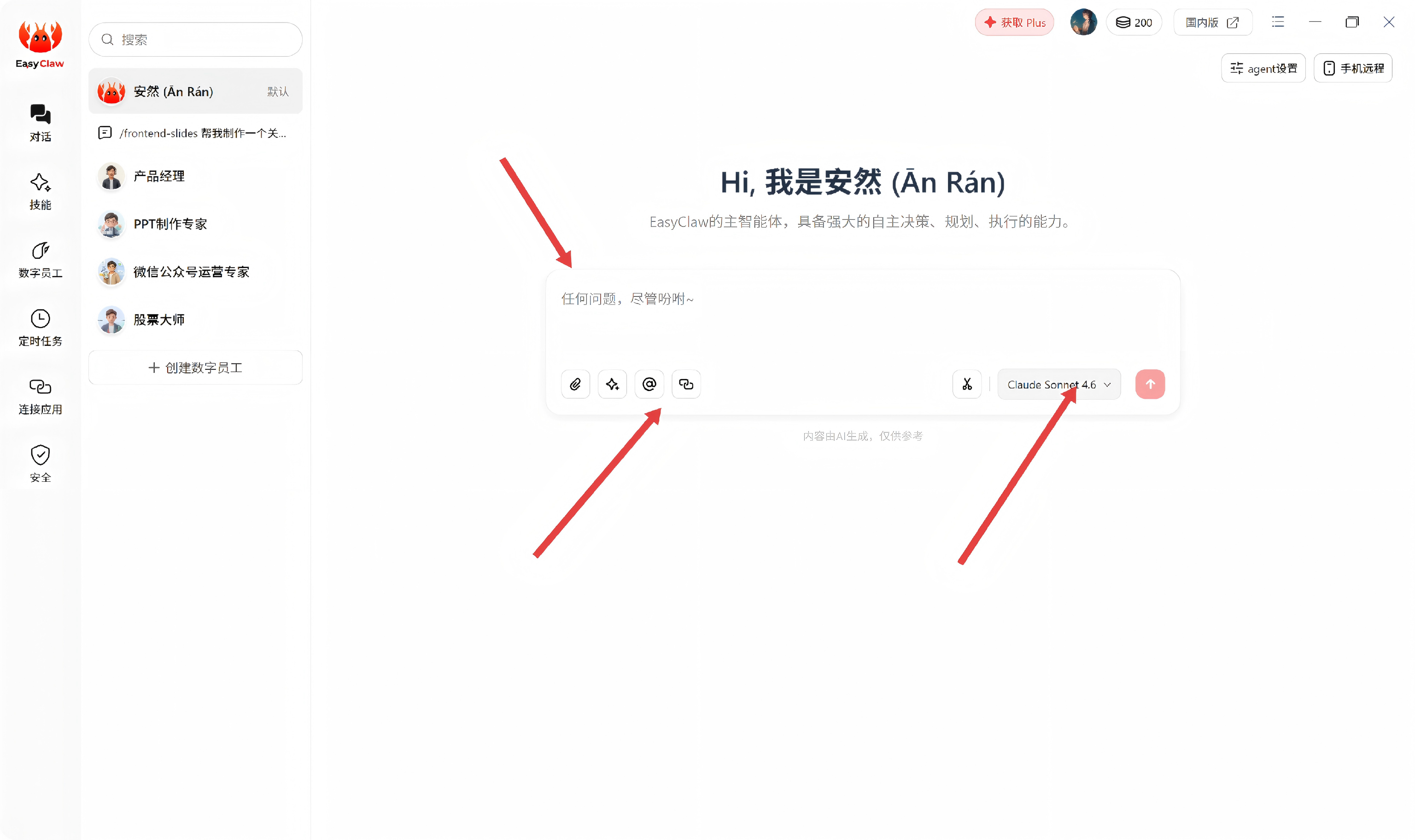Focus the 搜索 search field

tap(195, 40)
